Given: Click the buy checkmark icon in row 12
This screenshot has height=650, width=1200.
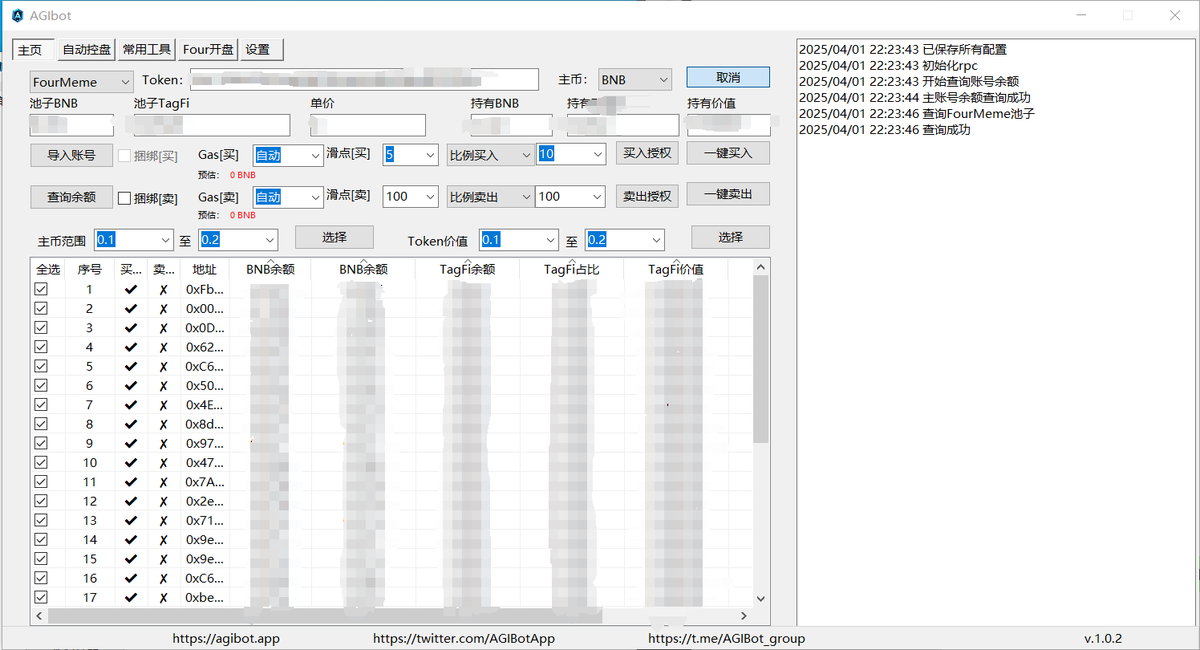Looking at the screenshot, I should (131, 502).
